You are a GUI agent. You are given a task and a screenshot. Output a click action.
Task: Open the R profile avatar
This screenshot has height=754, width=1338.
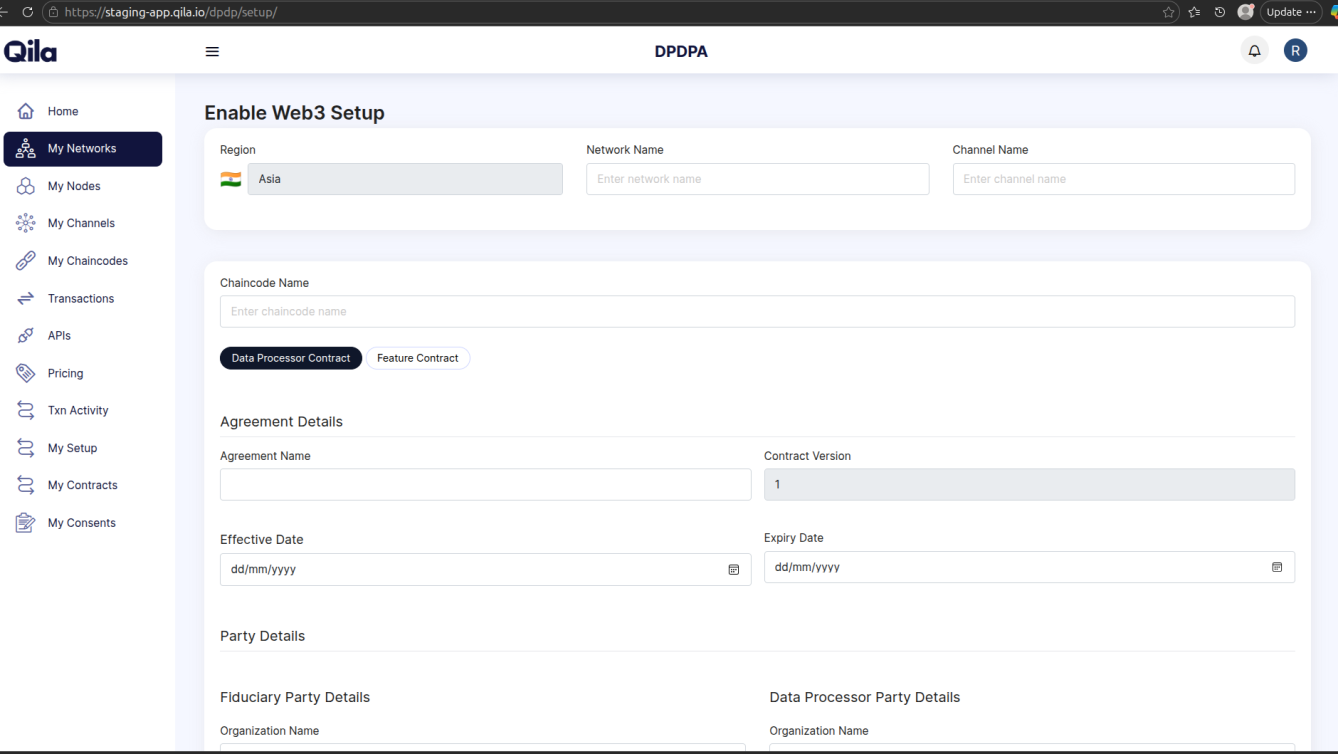point(1295,49)
